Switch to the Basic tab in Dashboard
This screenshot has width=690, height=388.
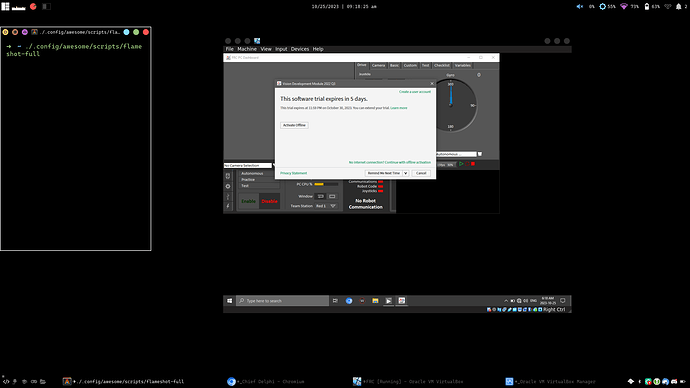[x=394, y=65]
